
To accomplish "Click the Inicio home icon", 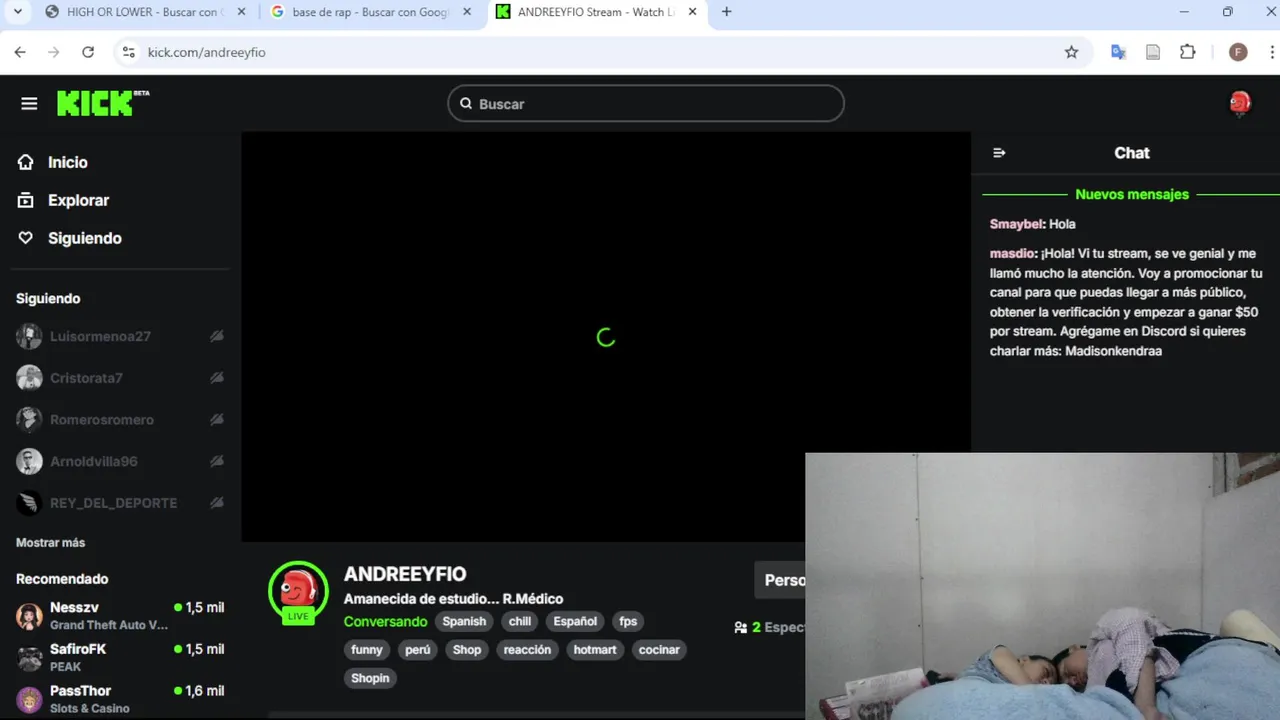I will (x=26, y=162).
